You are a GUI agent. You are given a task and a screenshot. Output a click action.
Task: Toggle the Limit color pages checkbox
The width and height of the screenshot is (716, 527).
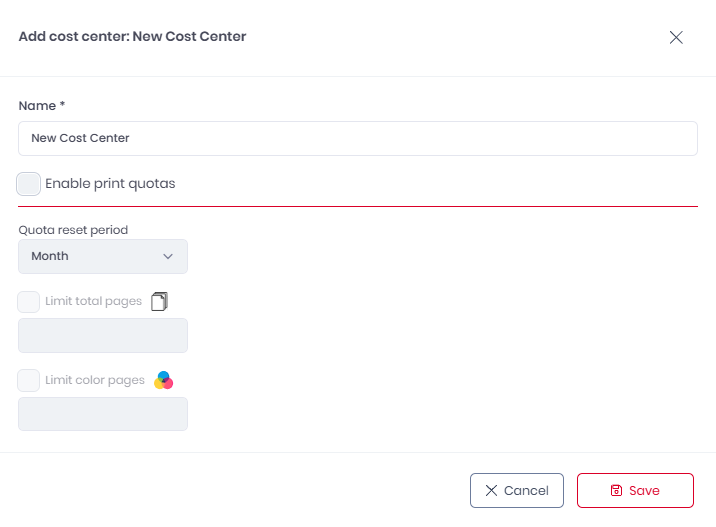[29, 380]
